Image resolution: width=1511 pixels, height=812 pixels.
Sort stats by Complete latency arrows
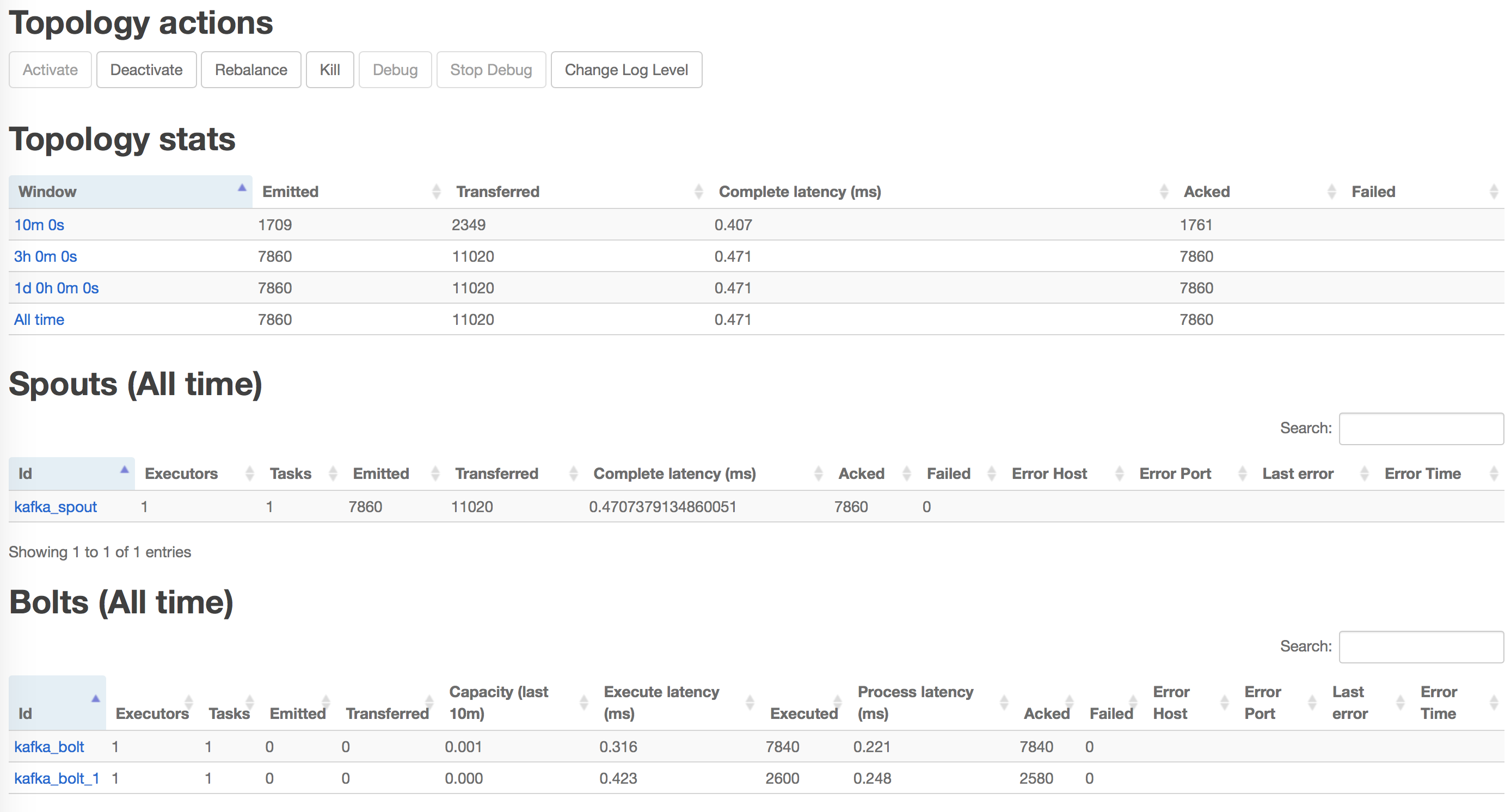tap(1164, 192)
